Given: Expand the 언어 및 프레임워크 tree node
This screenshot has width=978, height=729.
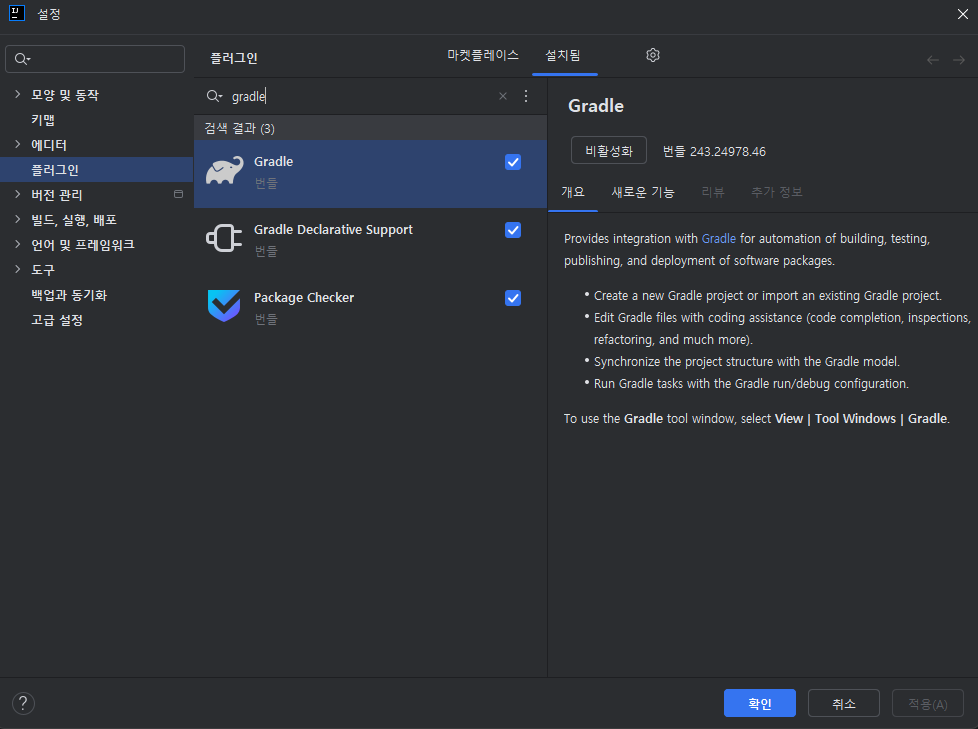Looking at the screenshot, I should point(17,244).
